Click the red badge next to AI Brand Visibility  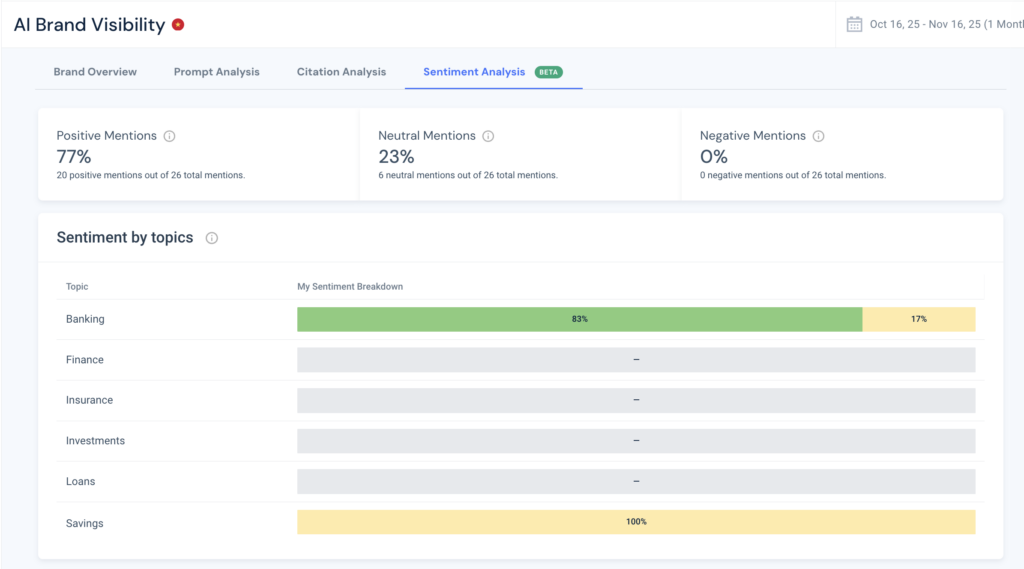pos(178,25)
